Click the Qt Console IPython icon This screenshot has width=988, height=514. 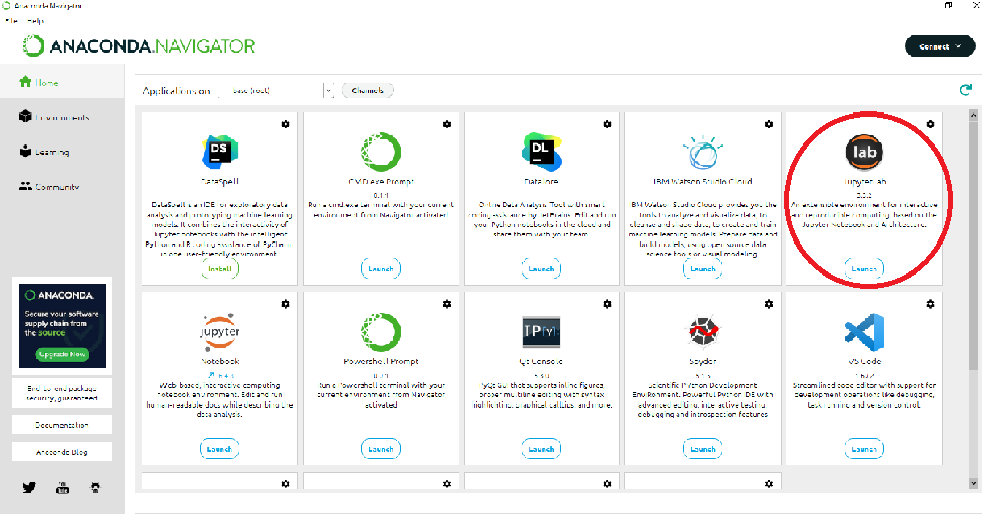(x=541, y=332)
